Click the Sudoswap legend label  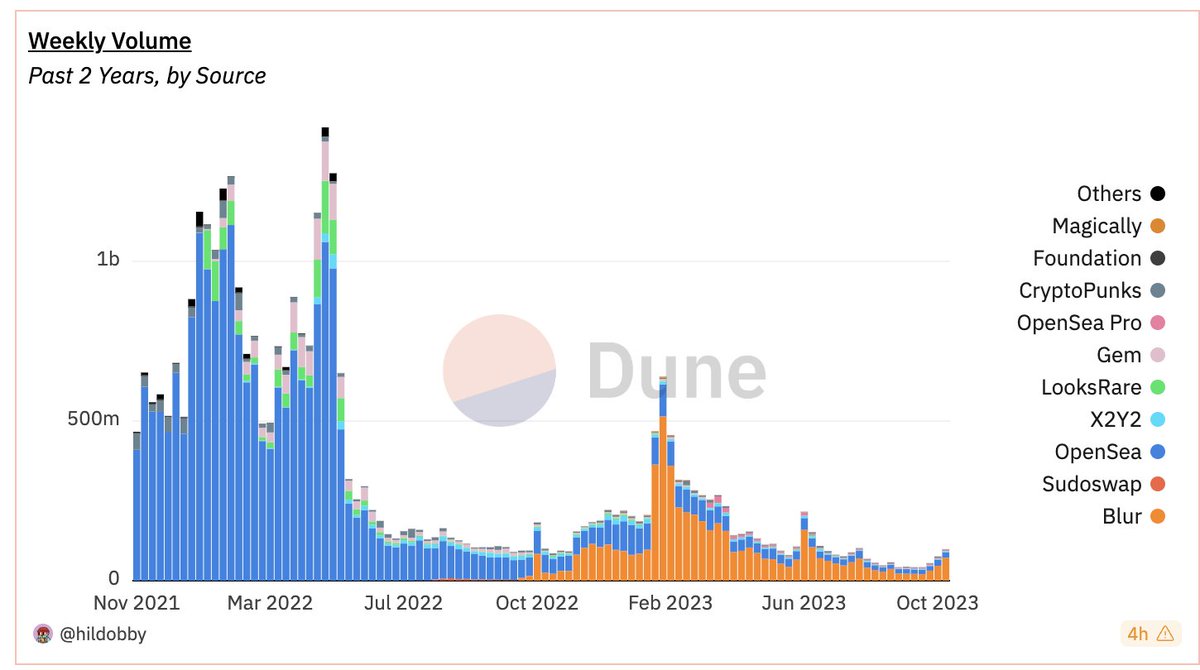point(1091,484)
